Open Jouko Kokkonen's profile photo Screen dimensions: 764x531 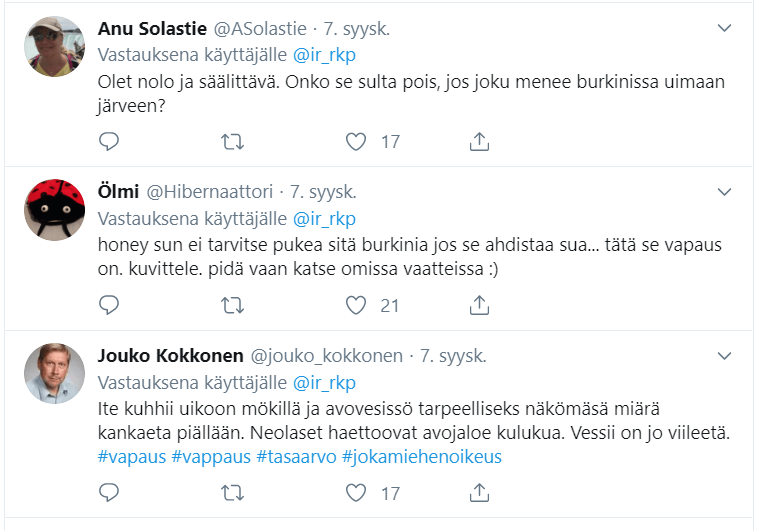pos(54,373)
